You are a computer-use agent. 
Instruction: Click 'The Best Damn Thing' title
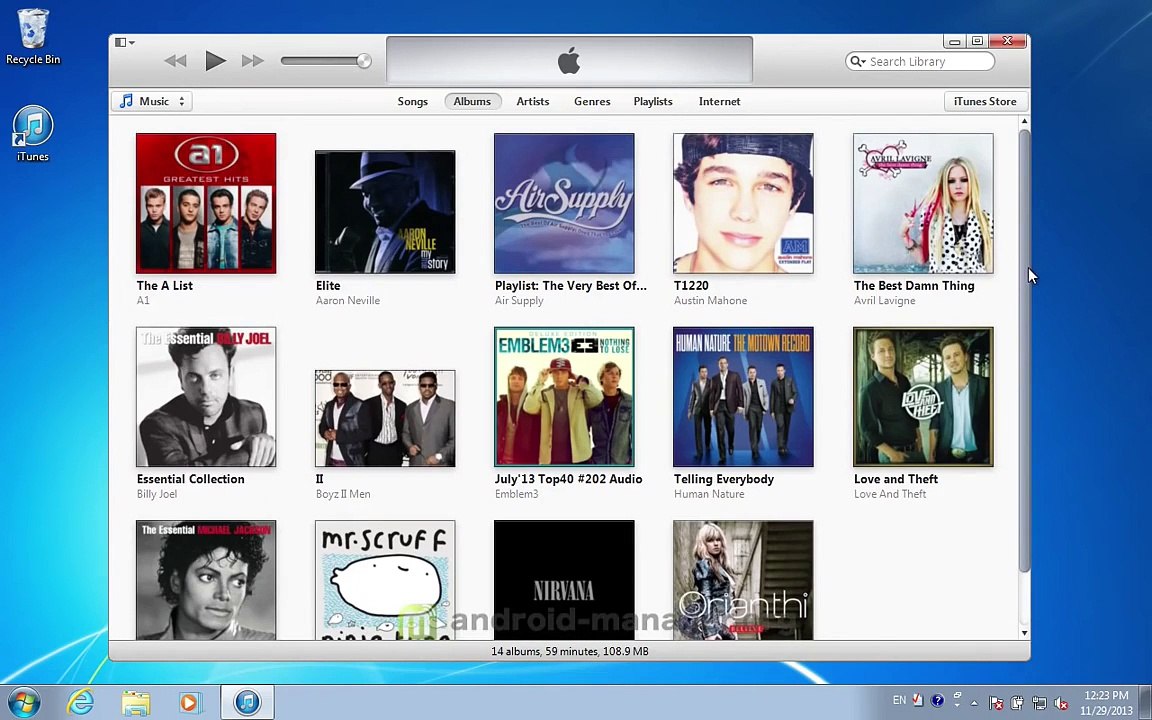[x=914, y=286]
